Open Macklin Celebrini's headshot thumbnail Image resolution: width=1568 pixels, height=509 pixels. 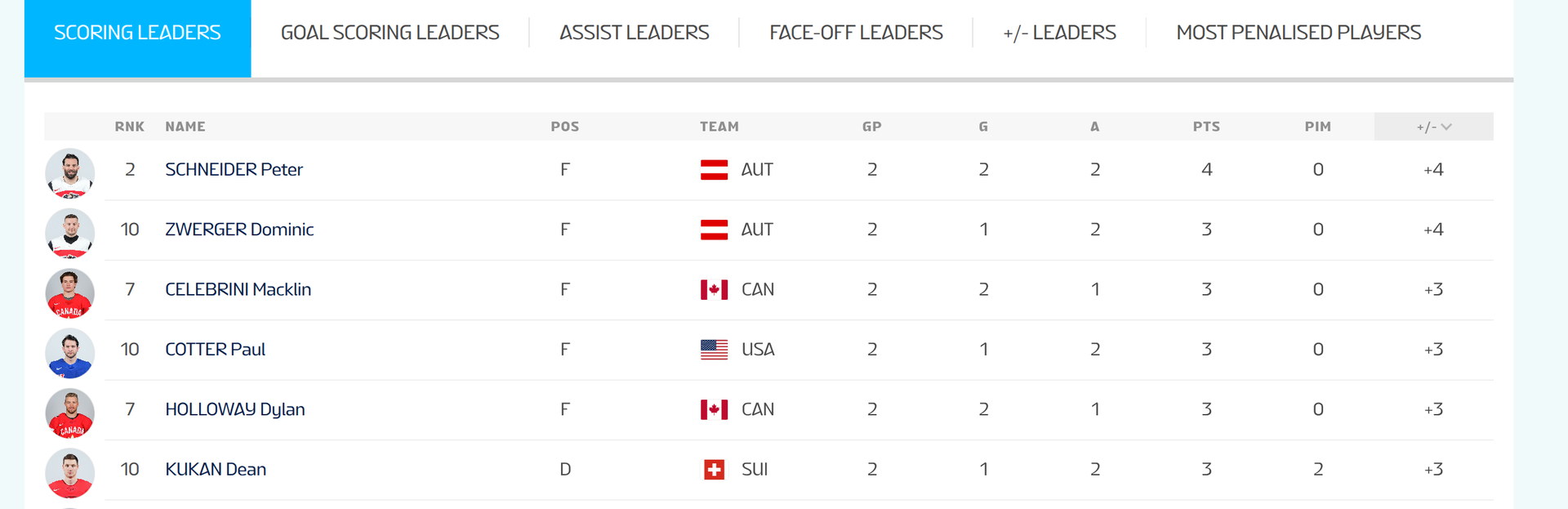pyautogui.click(x=70, y=293)
